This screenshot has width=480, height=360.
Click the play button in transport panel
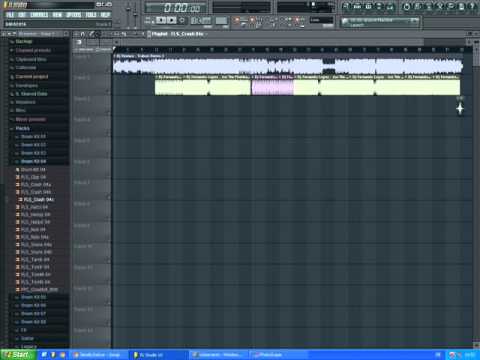click(161, 20)
